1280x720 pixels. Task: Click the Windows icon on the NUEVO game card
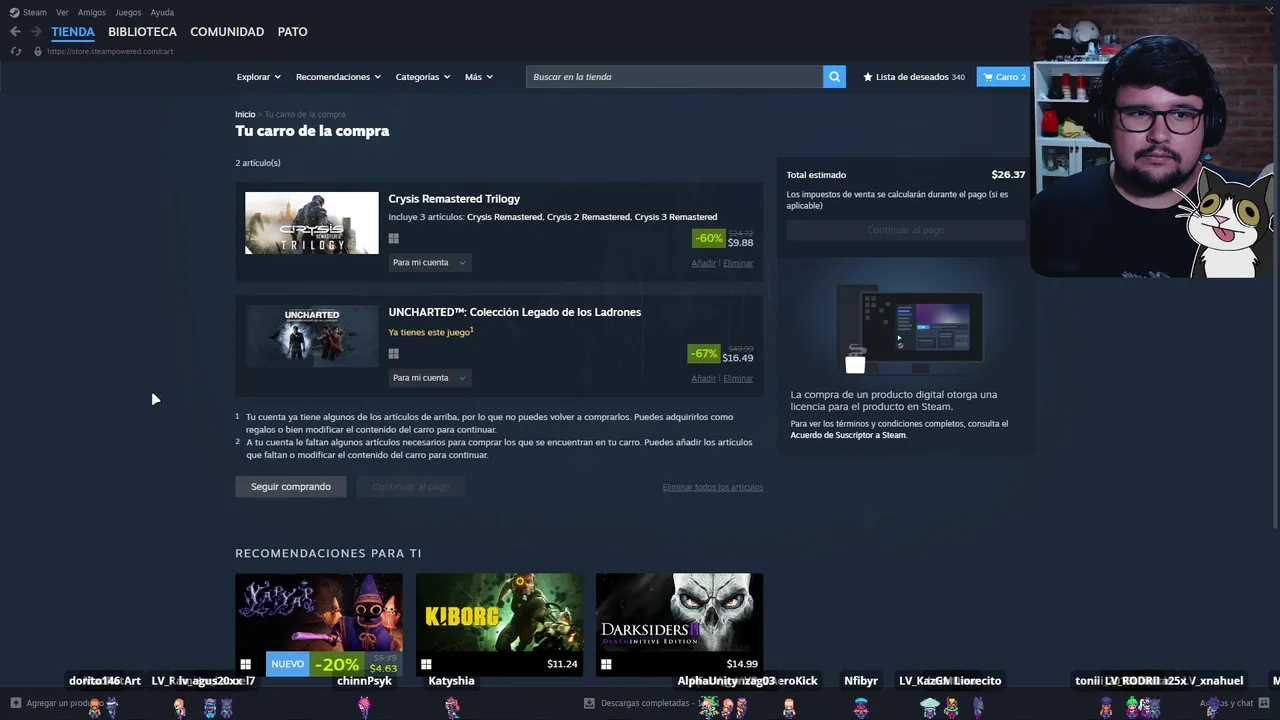click(245, 664)
